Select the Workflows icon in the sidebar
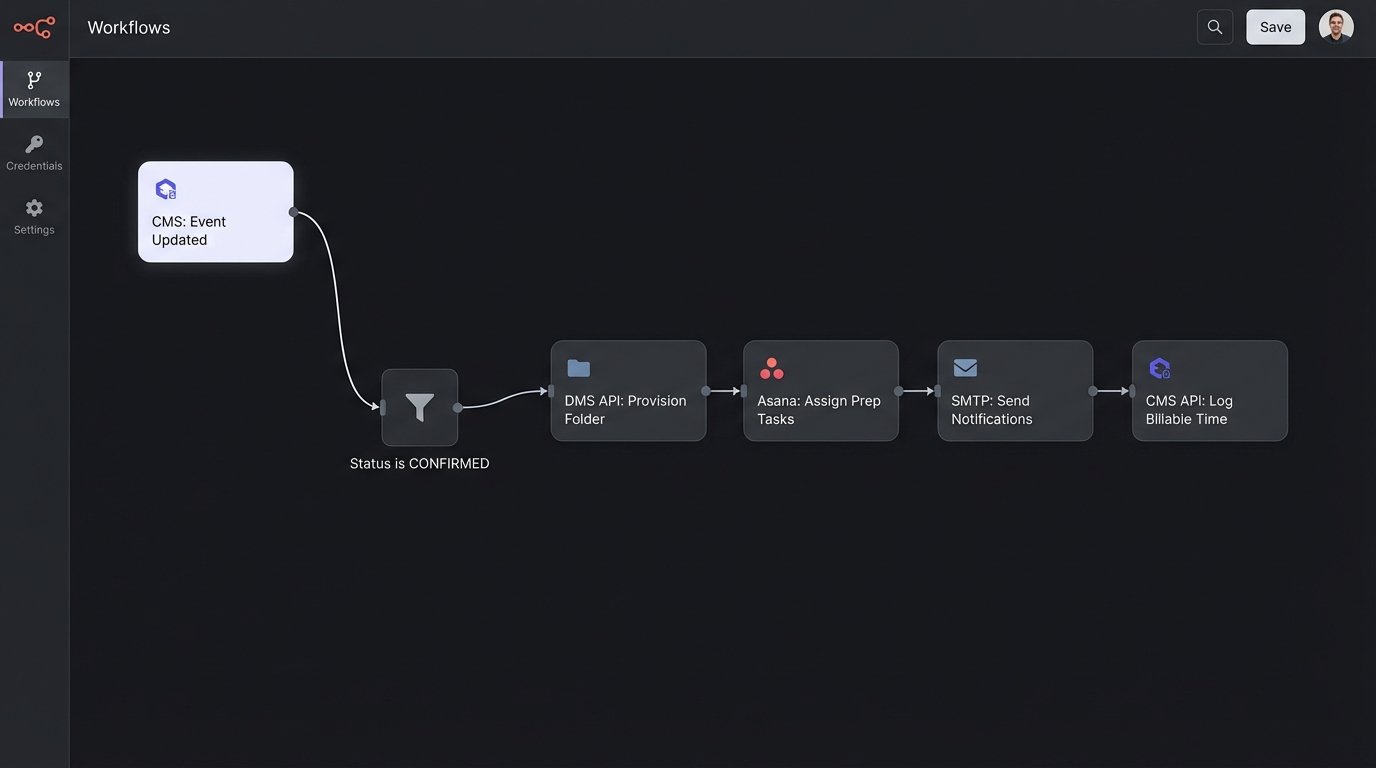This screenshot has height=768, width=1376. click(x=34, y=79)
